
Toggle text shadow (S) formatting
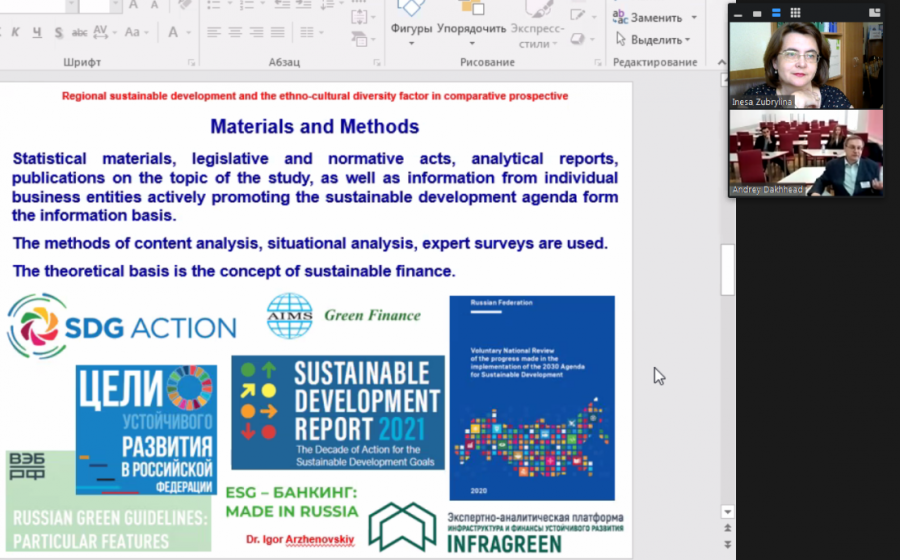point(59,32)
